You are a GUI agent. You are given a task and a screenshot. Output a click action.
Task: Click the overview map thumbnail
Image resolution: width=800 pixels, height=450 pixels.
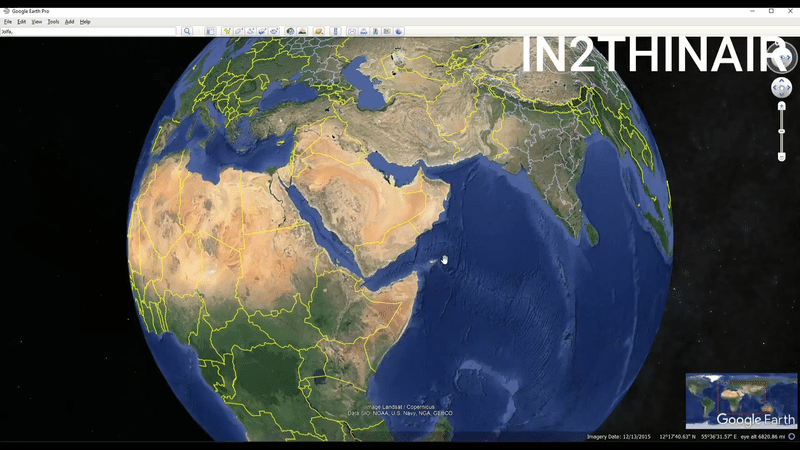click(741, 401)
